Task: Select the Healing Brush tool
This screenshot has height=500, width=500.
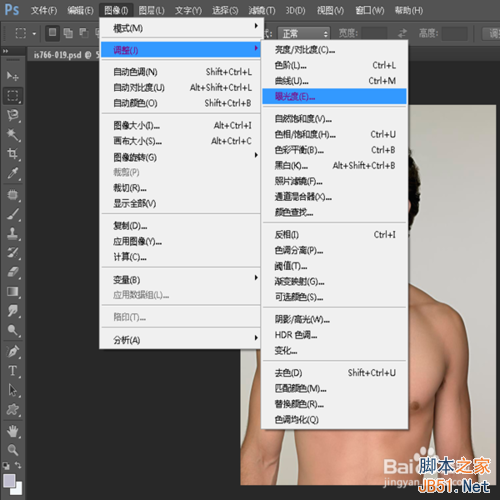Action: [x=13, y=195]
